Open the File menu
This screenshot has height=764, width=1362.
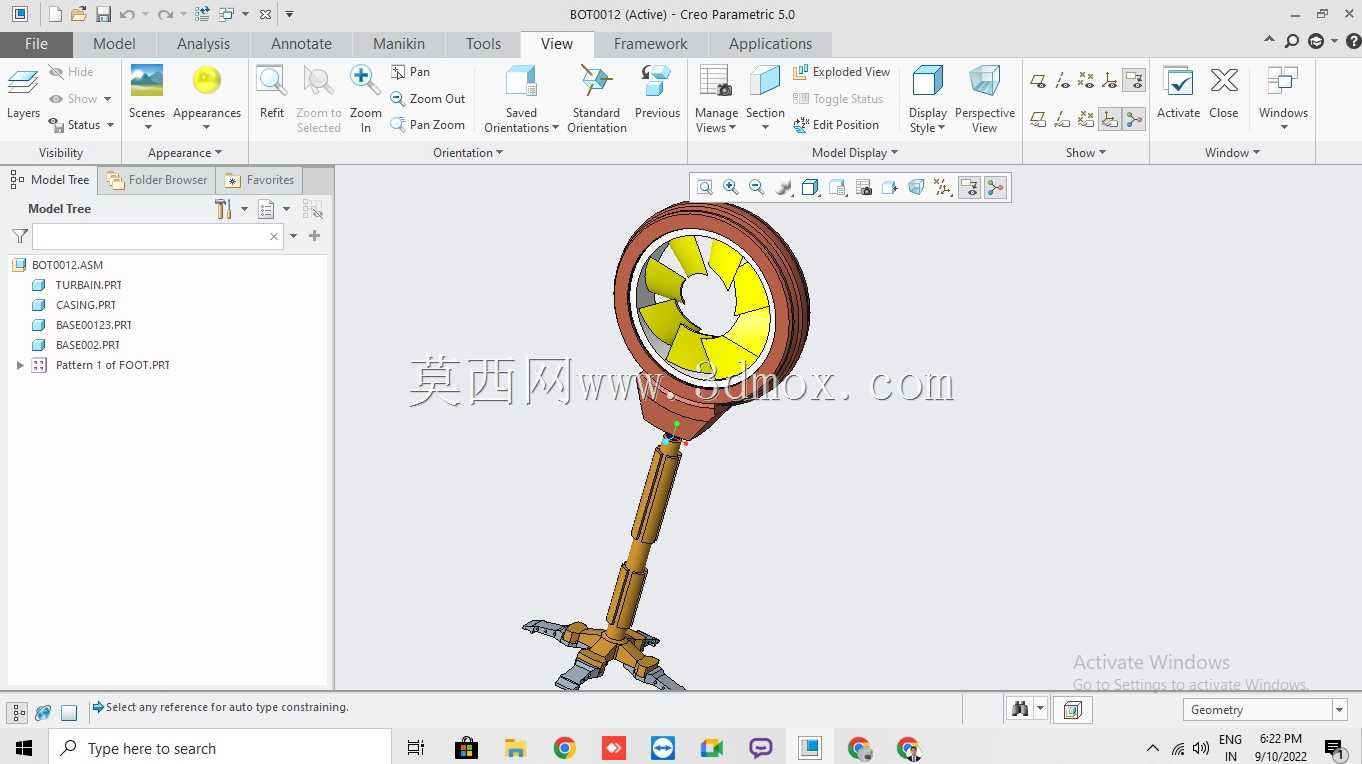click(x=36, y=44)
